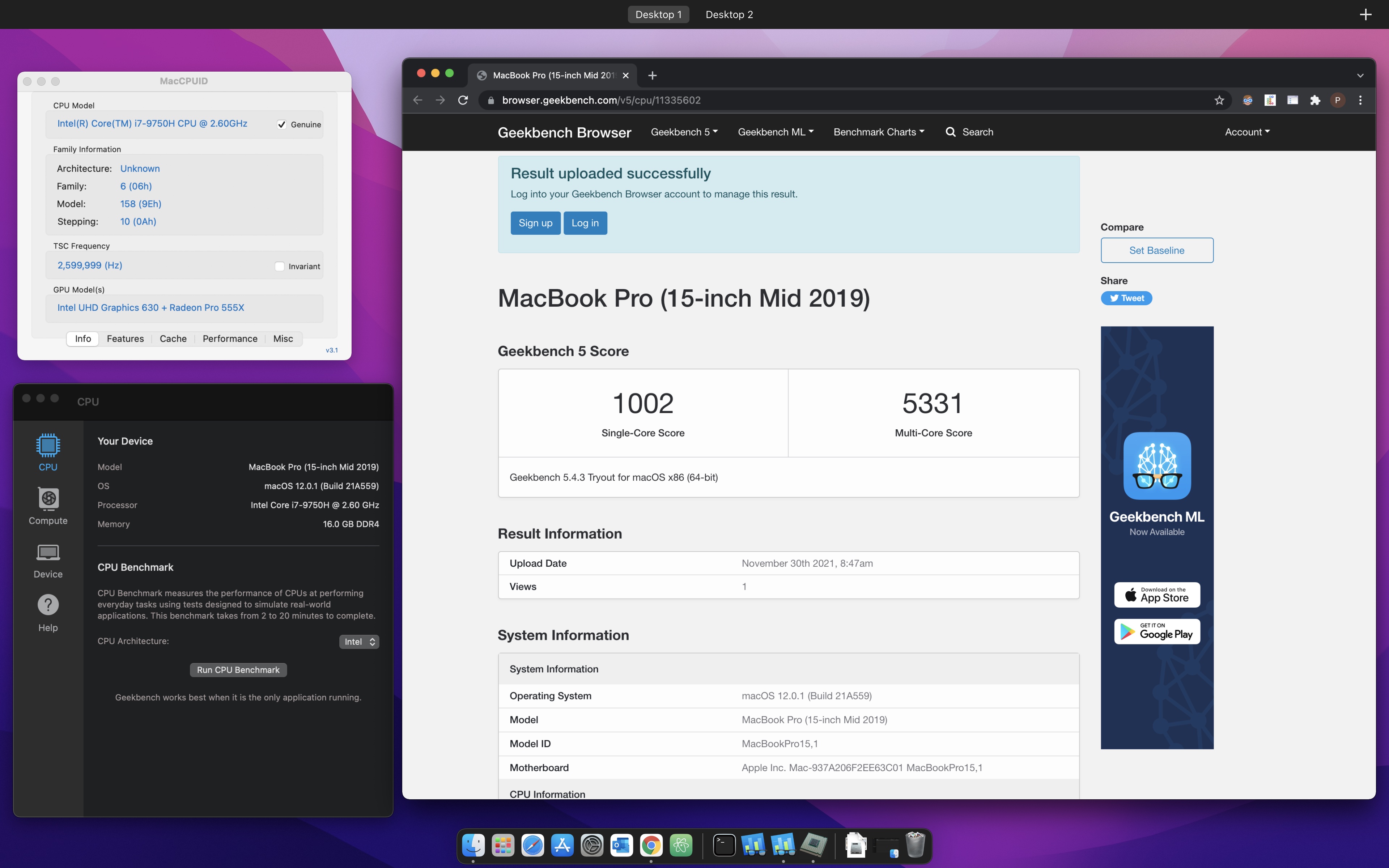
Task: Toggle the Genuine checkbox in MacCPUID
Action: 282,124
